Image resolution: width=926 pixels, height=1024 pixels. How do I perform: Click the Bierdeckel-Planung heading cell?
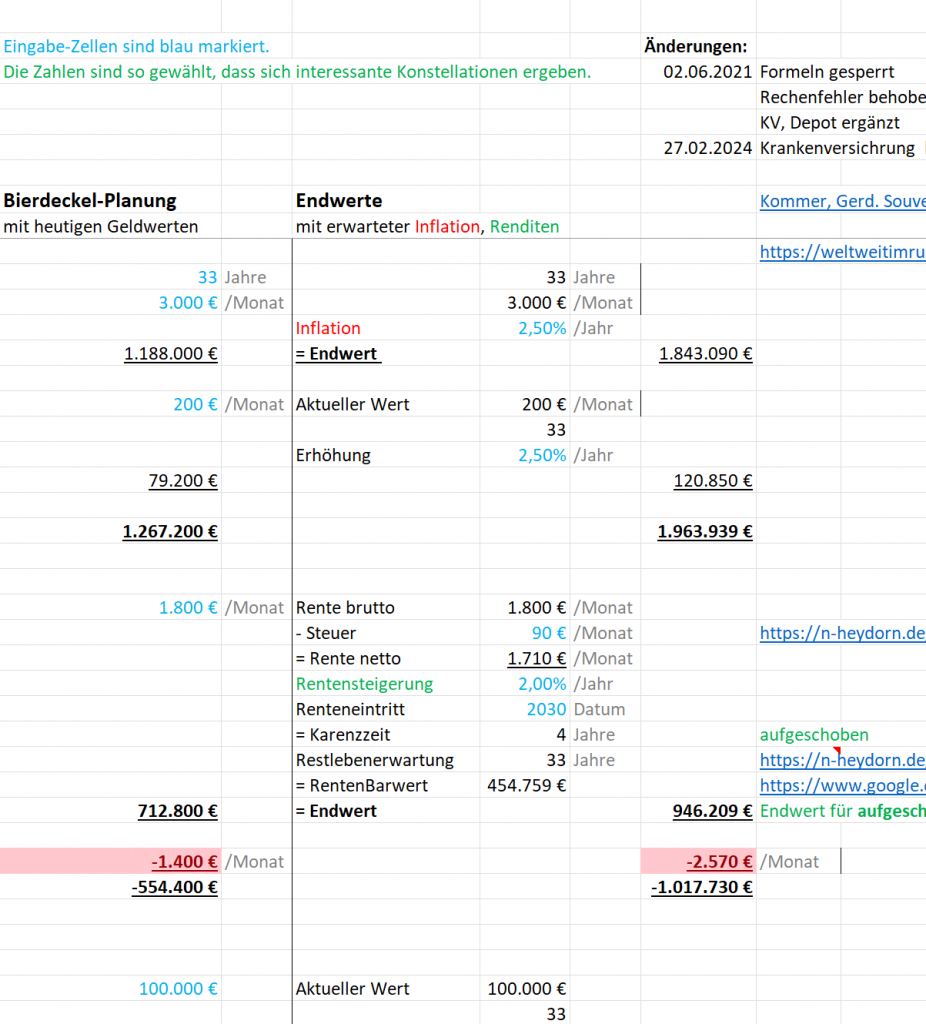coord(90,201)
